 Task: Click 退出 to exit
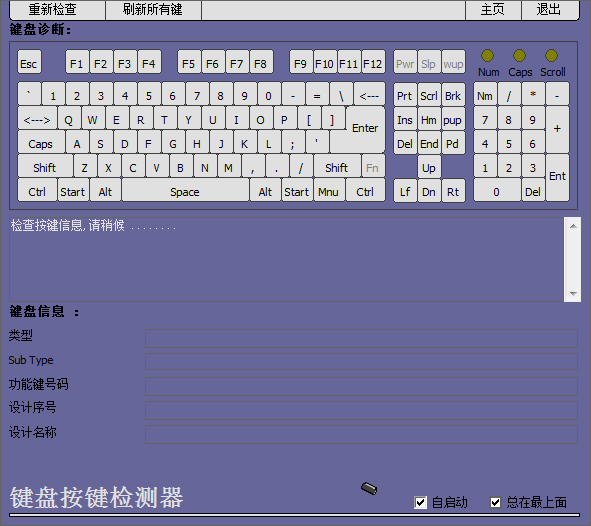click(550, 9)
